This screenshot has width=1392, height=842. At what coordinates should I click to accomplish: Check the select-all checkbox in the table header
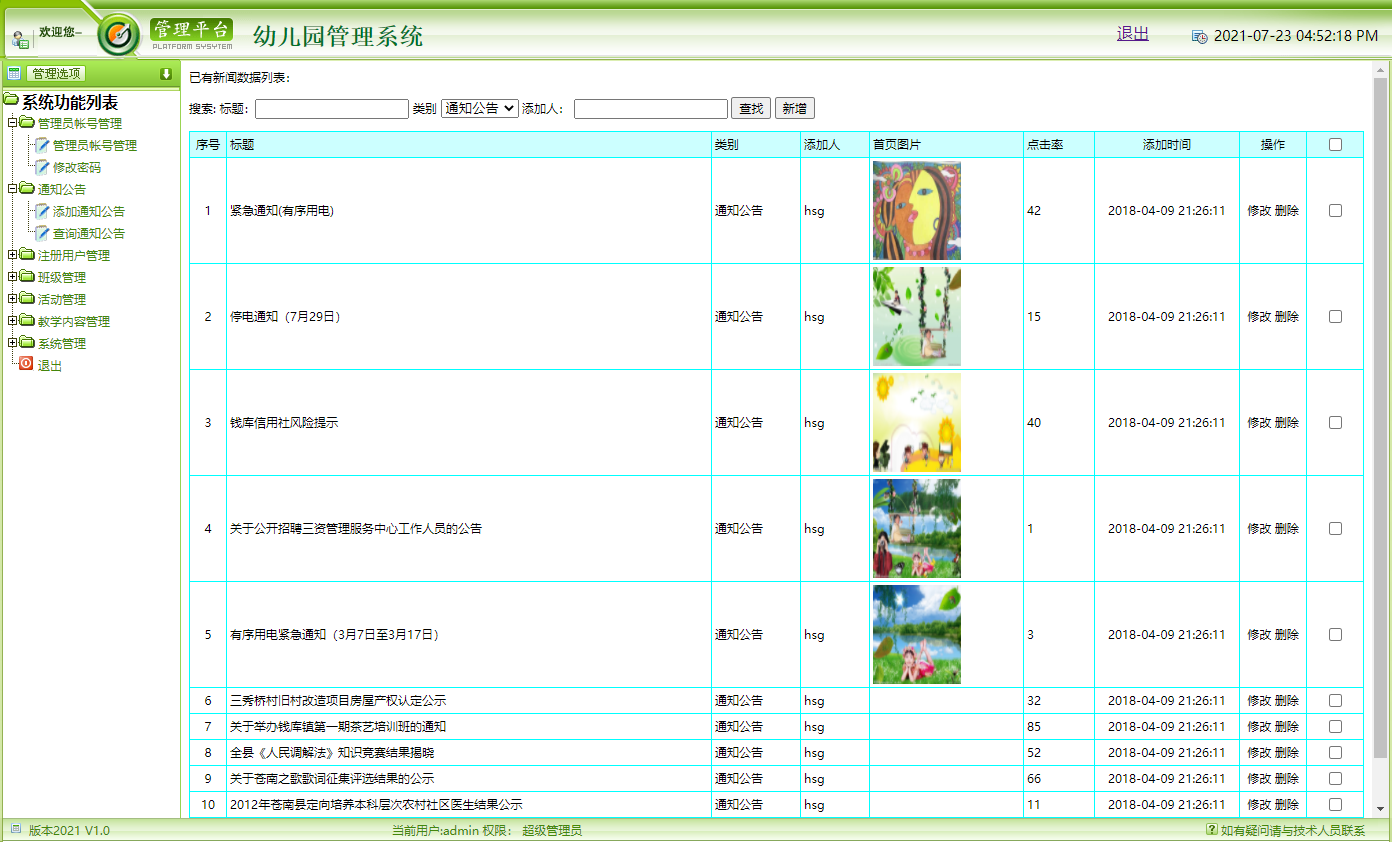(x=1335, y=144)
